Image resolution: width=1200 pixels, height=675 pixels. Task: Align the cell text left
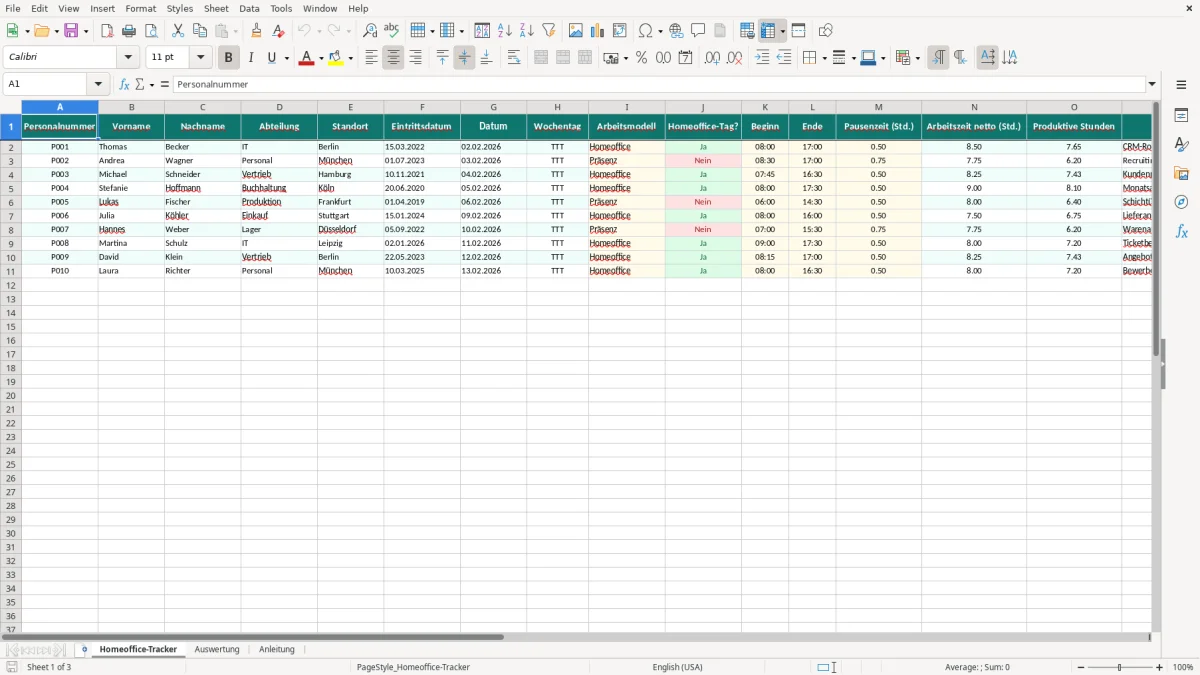[x=371, y=58]
